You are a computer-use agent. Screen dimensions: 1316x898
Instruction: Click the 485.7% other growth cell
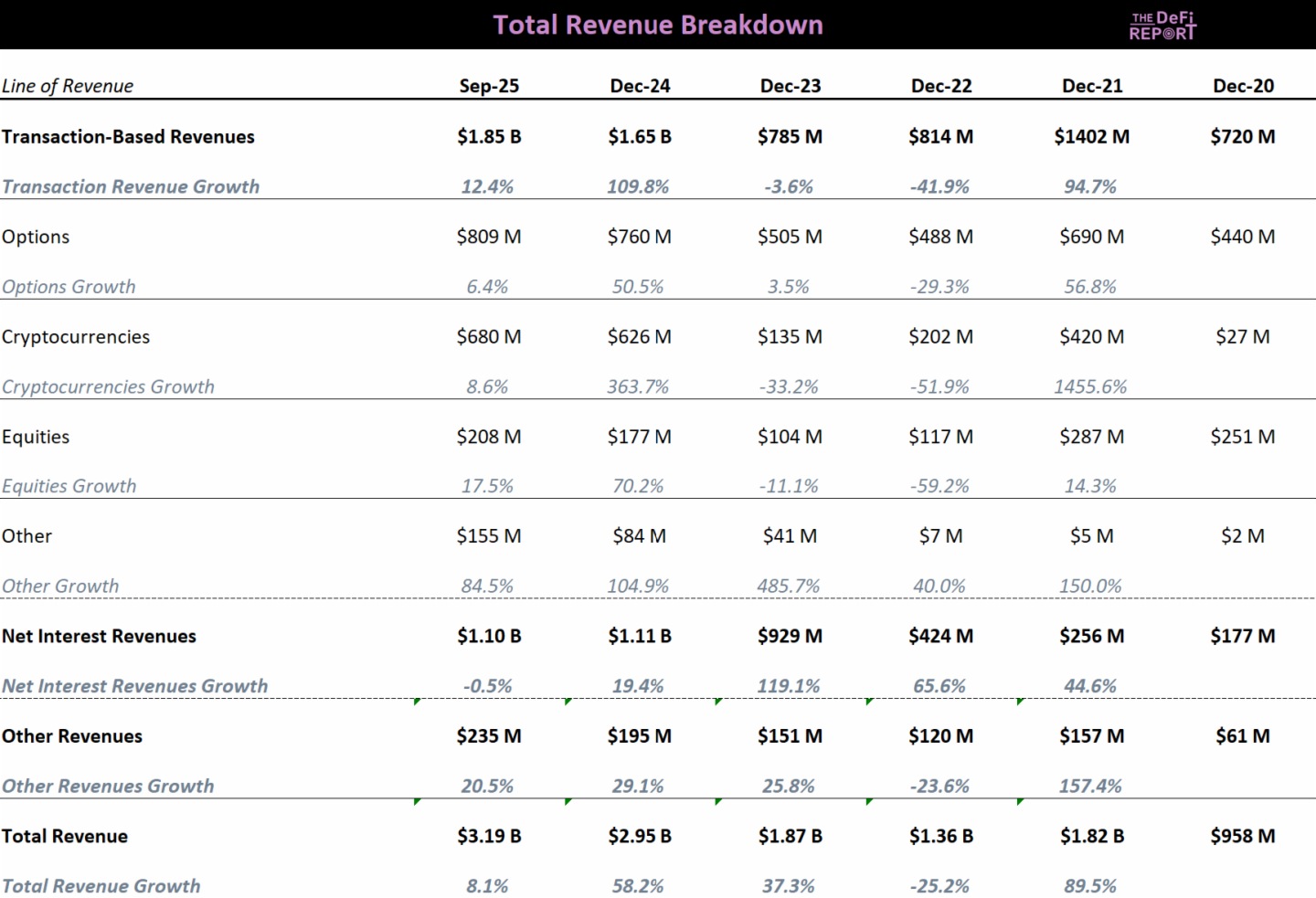788,586
